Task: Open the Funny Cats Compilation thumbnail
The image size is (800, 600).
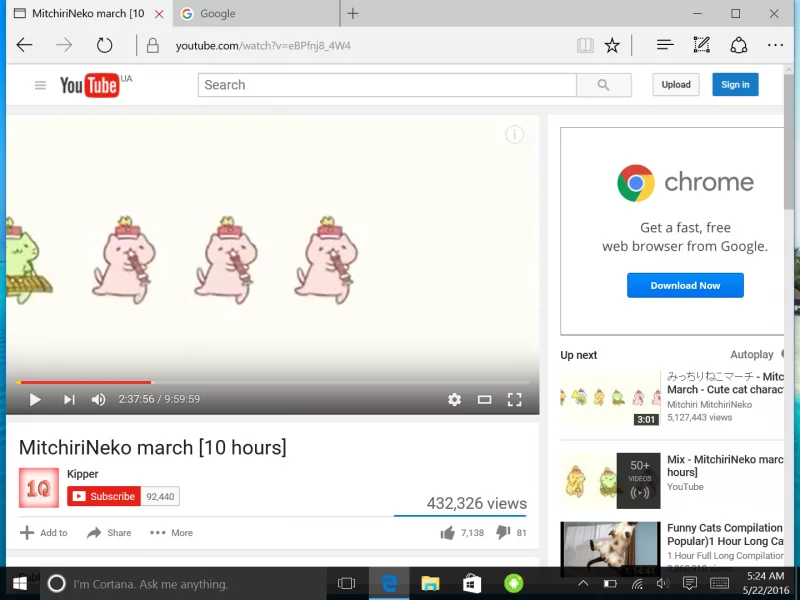Action: coord(610,549)
